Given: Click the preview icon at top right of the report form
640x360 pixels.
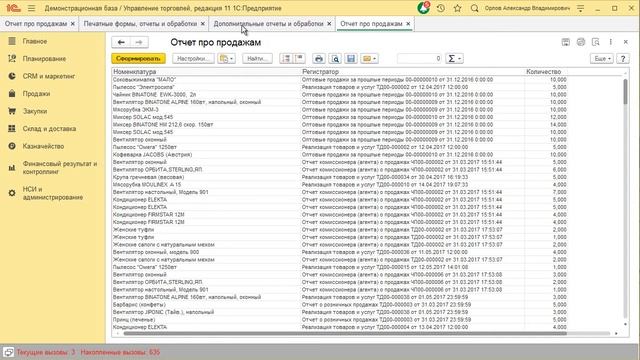Looking at the screenshot, I should click(x=596, y=42).
